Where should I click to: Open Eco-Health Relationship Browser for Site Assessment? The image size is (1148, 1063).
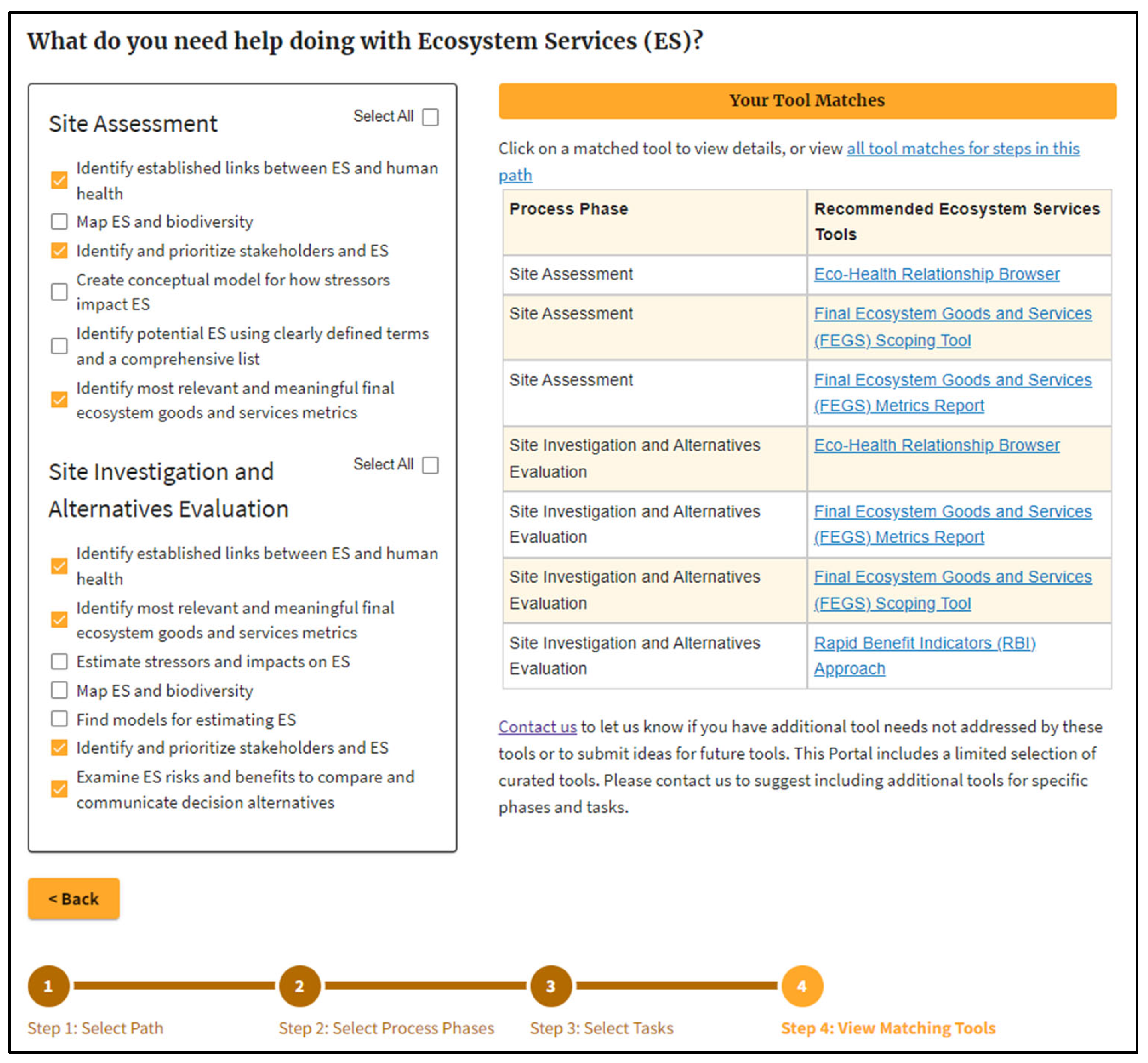936,274
